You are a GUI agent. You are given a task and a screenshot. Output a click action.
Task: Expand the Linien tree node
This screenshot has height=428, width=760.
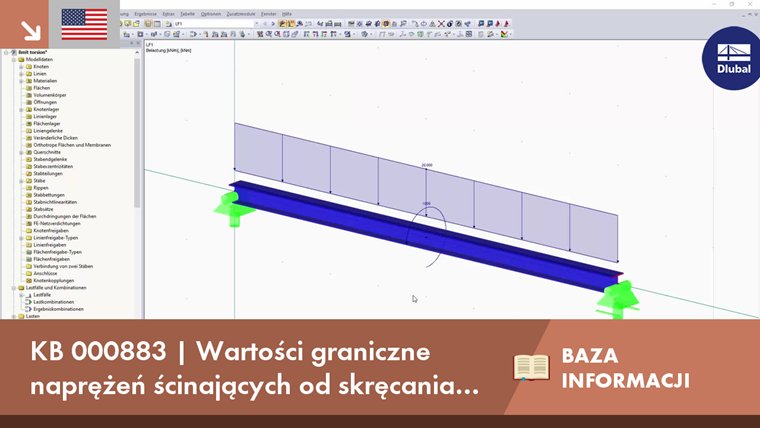click(21, 74)
